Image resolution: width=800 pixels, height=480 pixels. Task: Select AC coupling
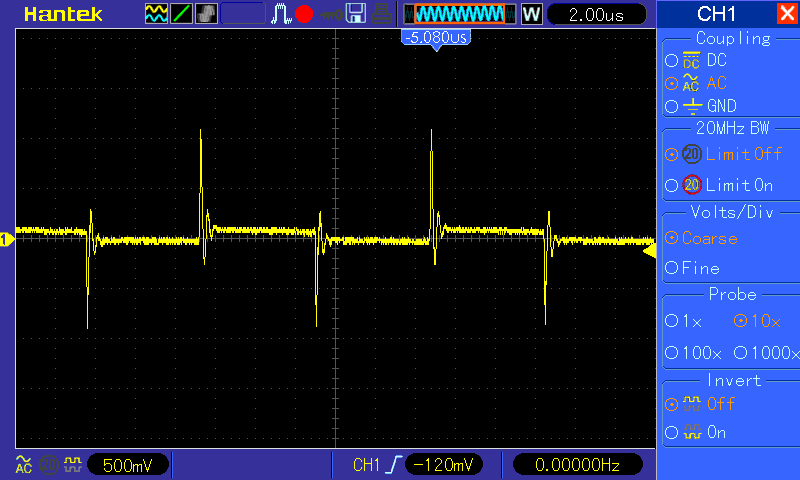pyautogui.click(x=696, y=83)
